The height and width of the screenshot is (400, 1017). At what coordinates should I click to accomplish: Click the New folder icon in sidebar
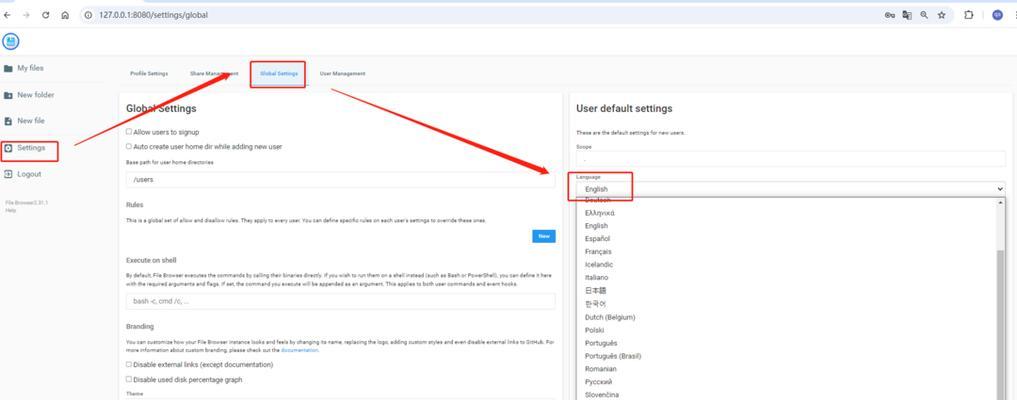point(8,95)
